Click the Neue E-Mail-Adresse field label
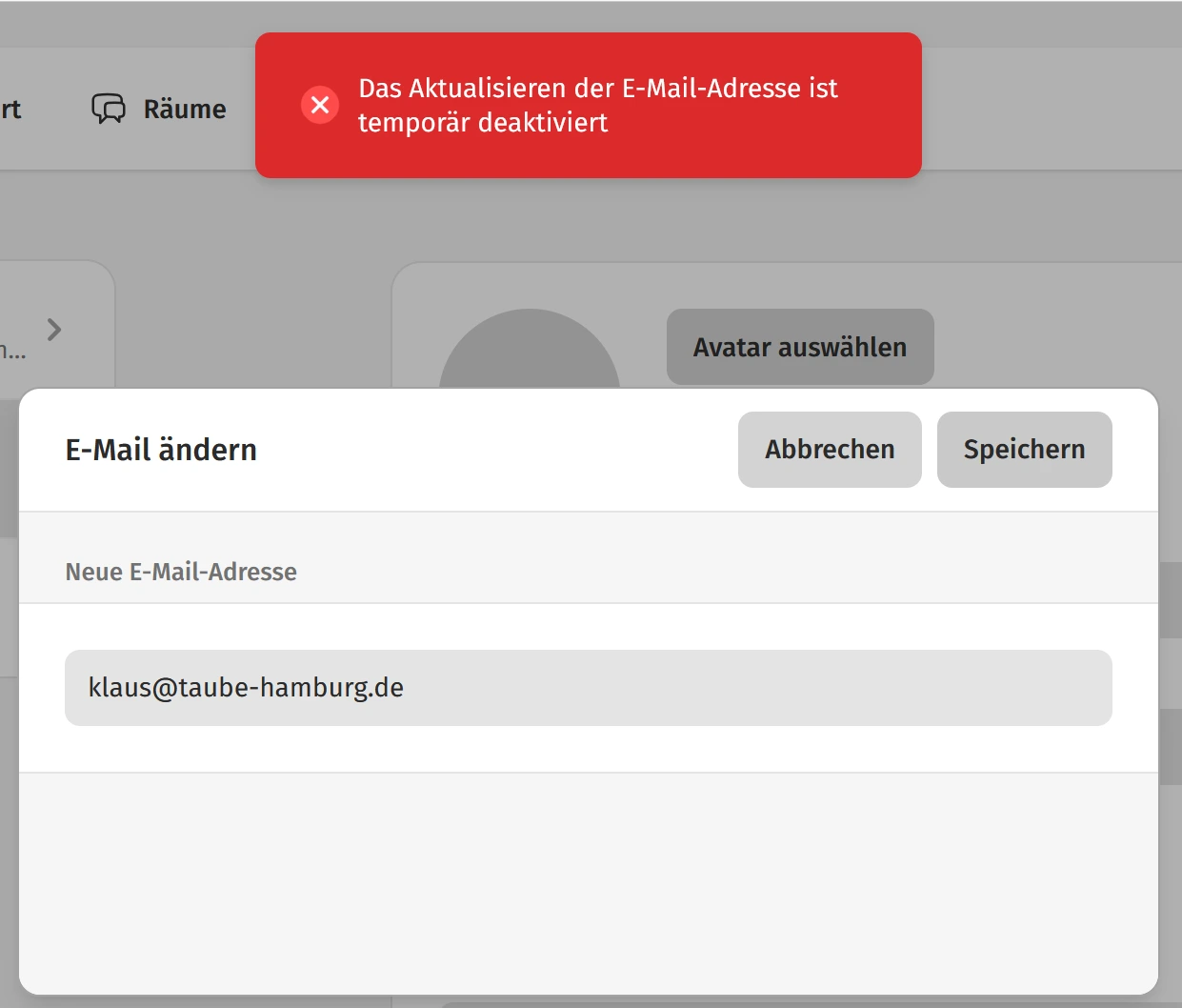Viewport: 1182px width, 1008px height. click(181, 572)
